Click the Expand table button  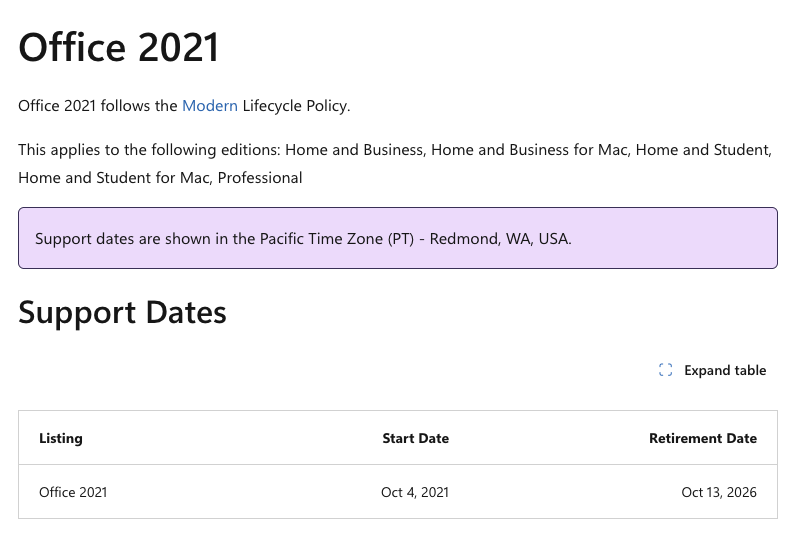[712, 370]
